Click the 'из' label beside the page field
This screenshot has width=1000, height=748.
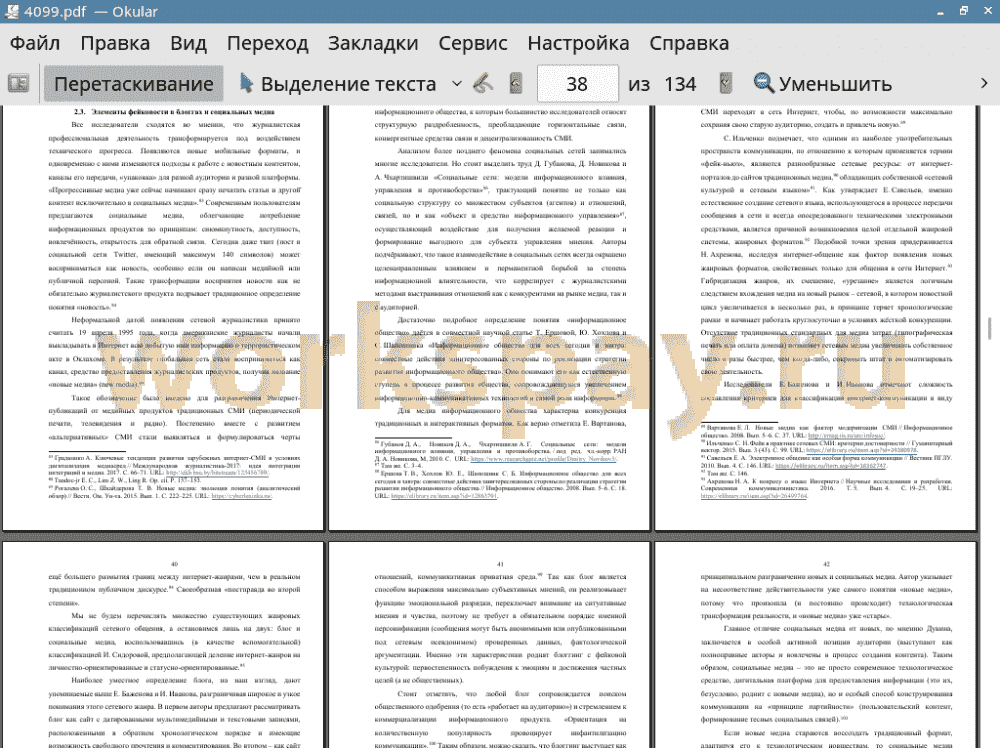[x=639, y=84]
